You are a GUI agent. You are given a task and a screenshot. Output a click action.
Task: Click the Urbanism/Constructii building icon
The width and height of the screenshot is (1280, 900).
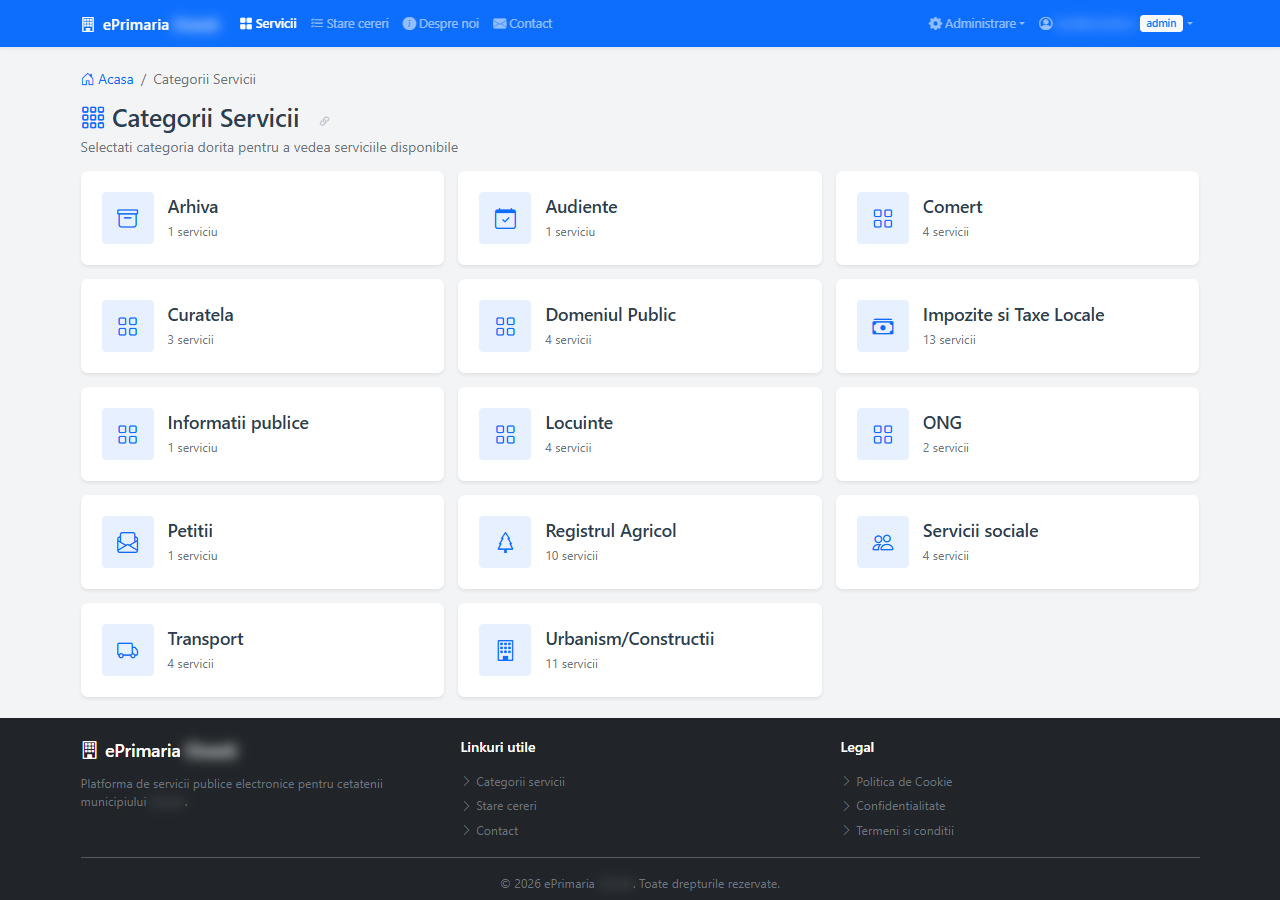tap(505, 650)
